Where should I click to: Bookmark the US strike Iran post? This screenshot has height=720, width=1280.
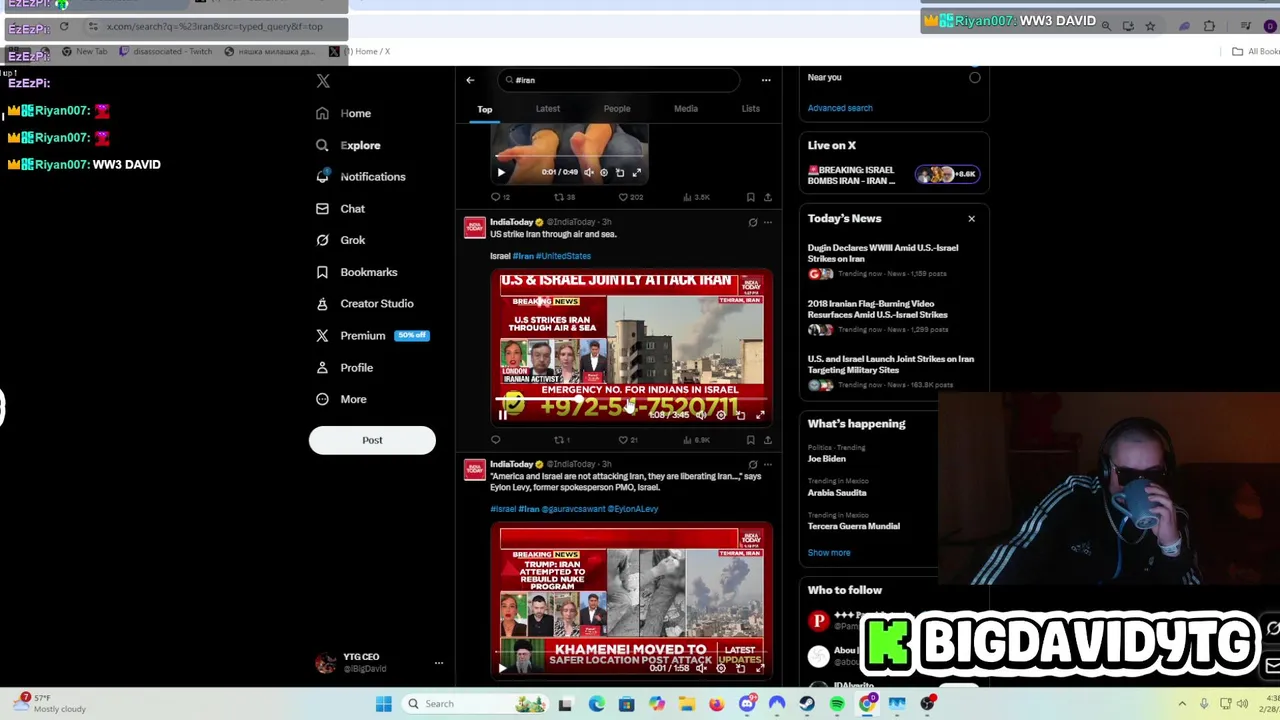[750, 440]
